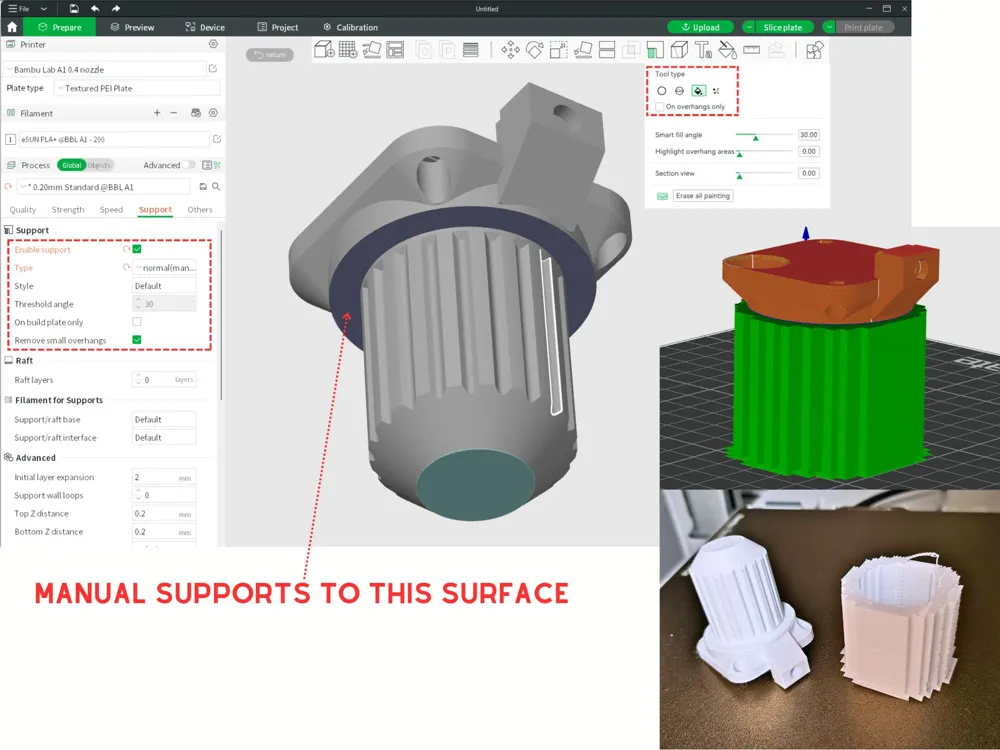
Task: Adjust the Smart fill angle slider
Action: 755,135
